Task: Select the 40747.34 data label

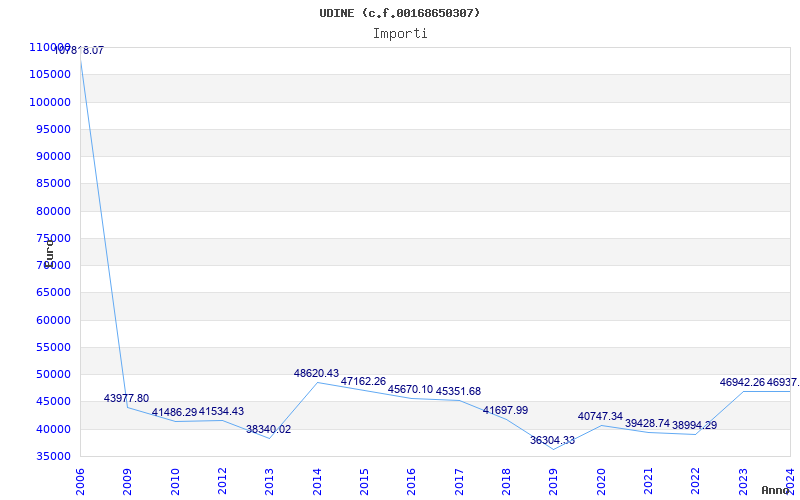Action: click(600, 416)
